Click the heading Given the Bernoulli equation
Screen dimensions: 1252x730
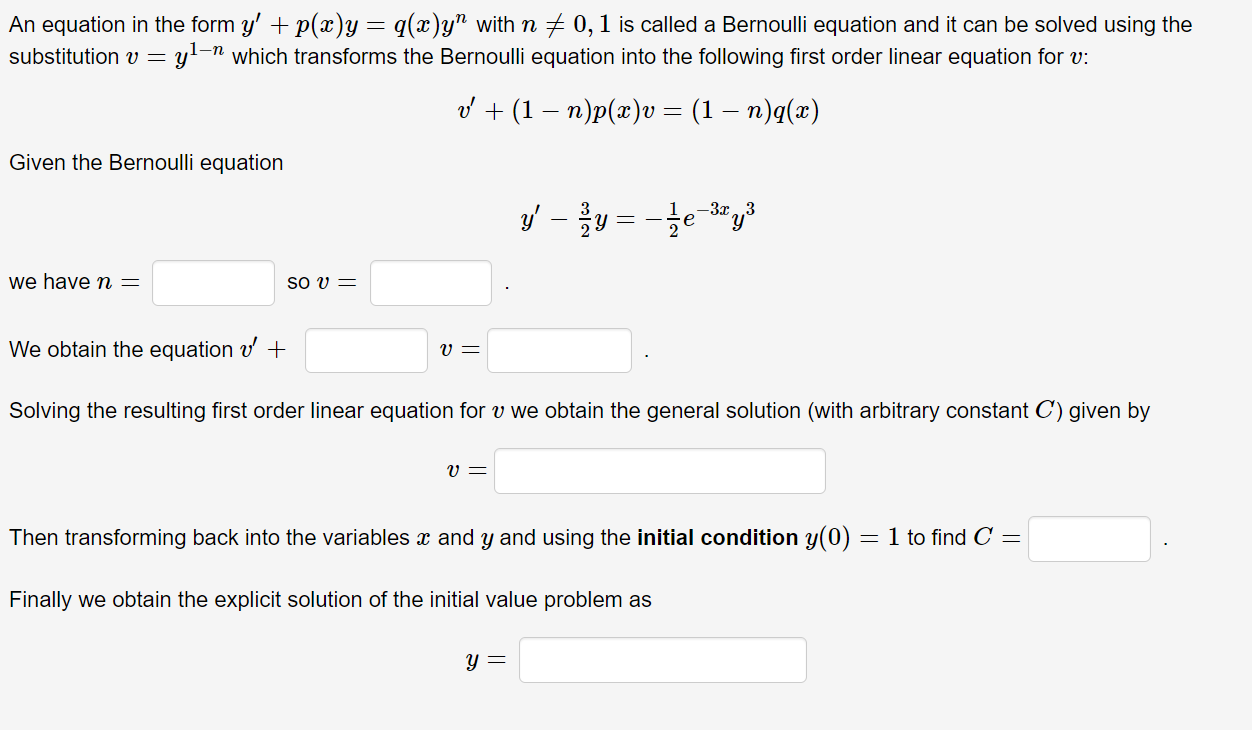coord(144,162)
